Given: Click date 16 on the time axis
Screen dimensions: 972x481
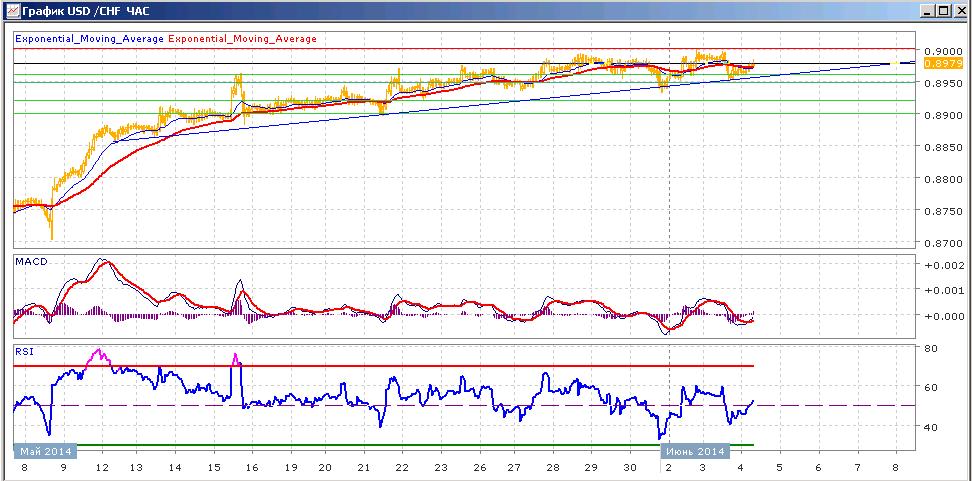Looking at the screenshot, I should (252, 468).
